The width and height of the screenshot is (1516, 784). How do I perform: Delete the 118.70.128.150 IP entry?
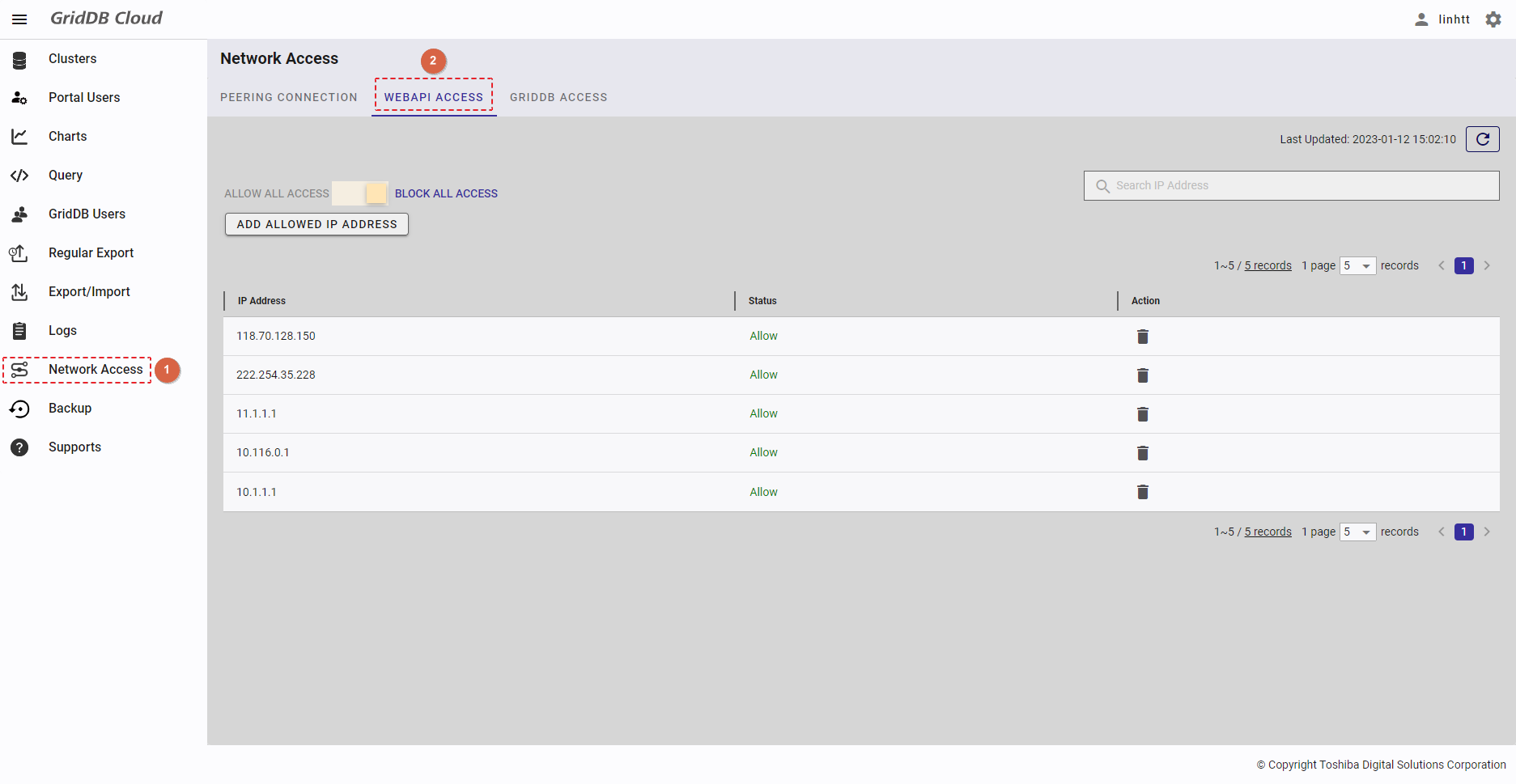pos(1142,337)
